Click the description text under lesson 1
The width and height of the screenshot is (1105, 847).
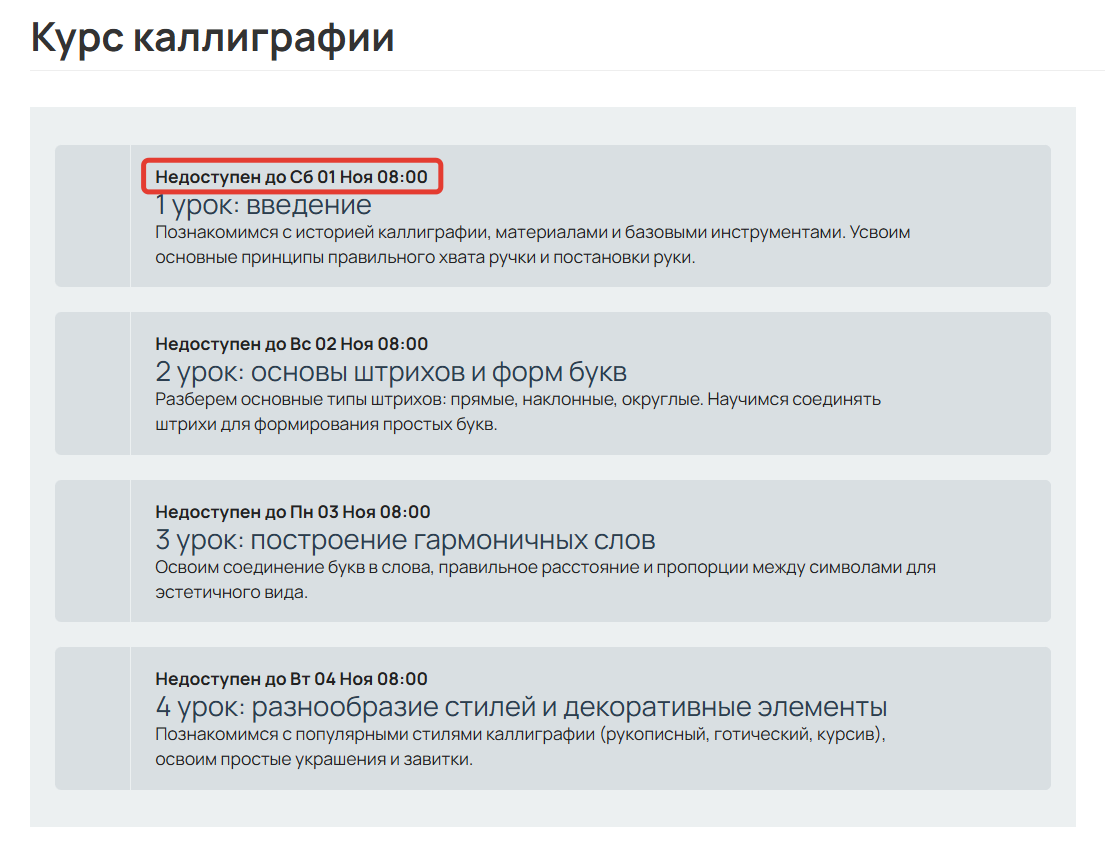[530, 243]
